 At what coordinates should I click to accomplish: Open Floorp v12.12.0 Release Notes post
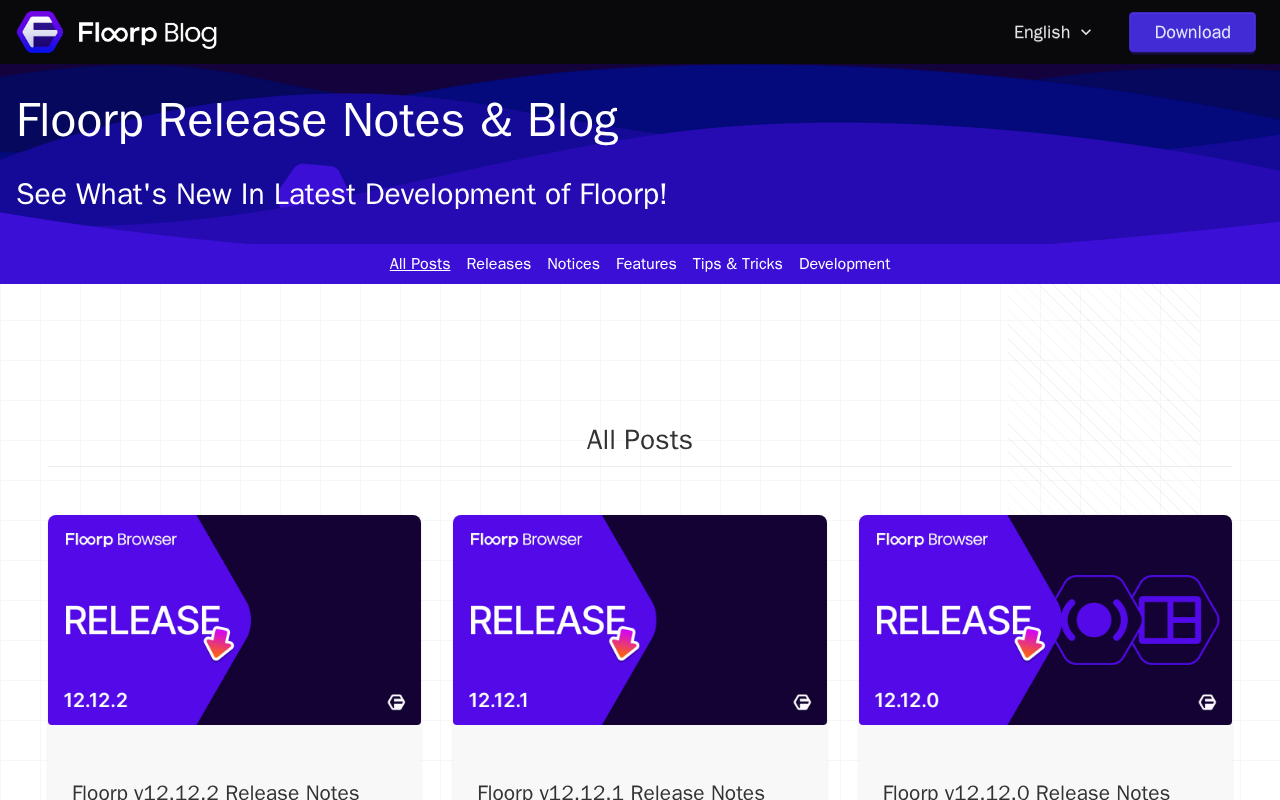point(1026,792)
